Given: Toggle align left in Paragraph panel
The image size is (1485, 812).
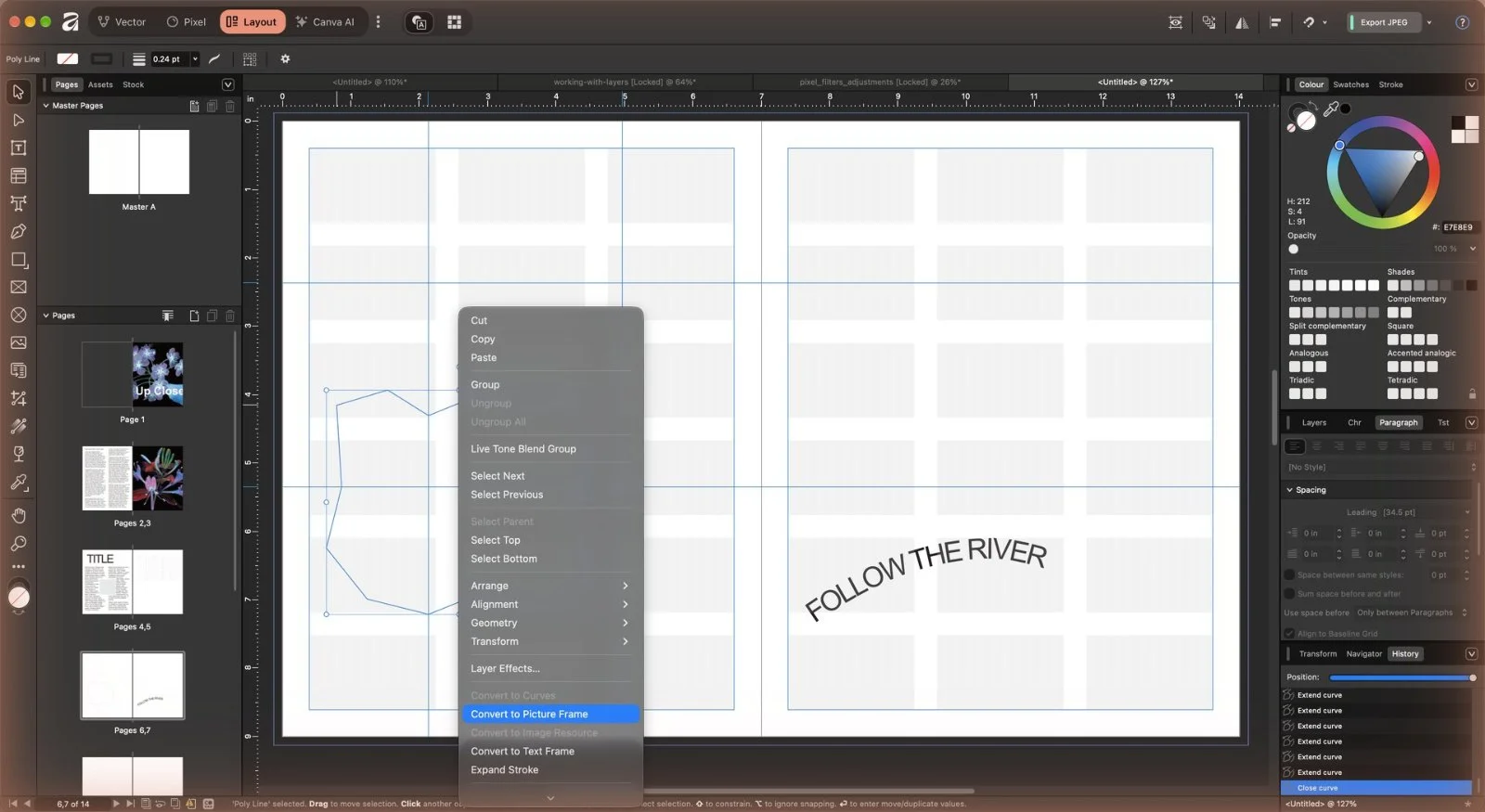Looking at the screenshot, I should (1295, 446).
